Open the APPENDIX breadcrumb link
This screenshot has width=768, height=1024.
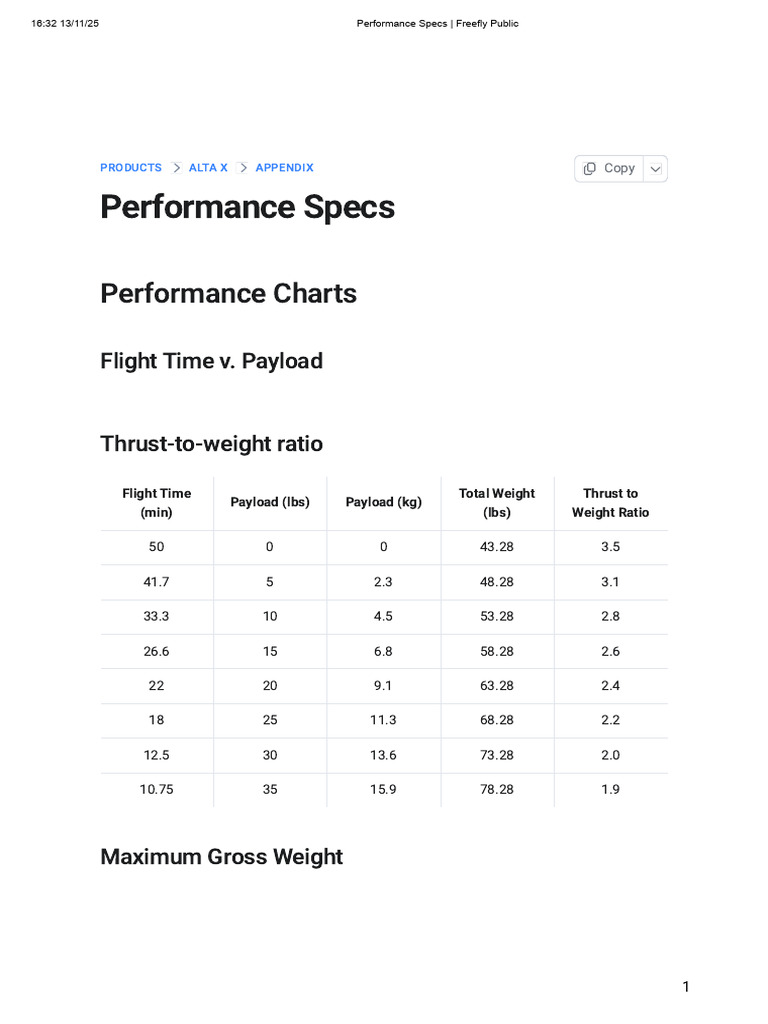[x=285, y=168]
